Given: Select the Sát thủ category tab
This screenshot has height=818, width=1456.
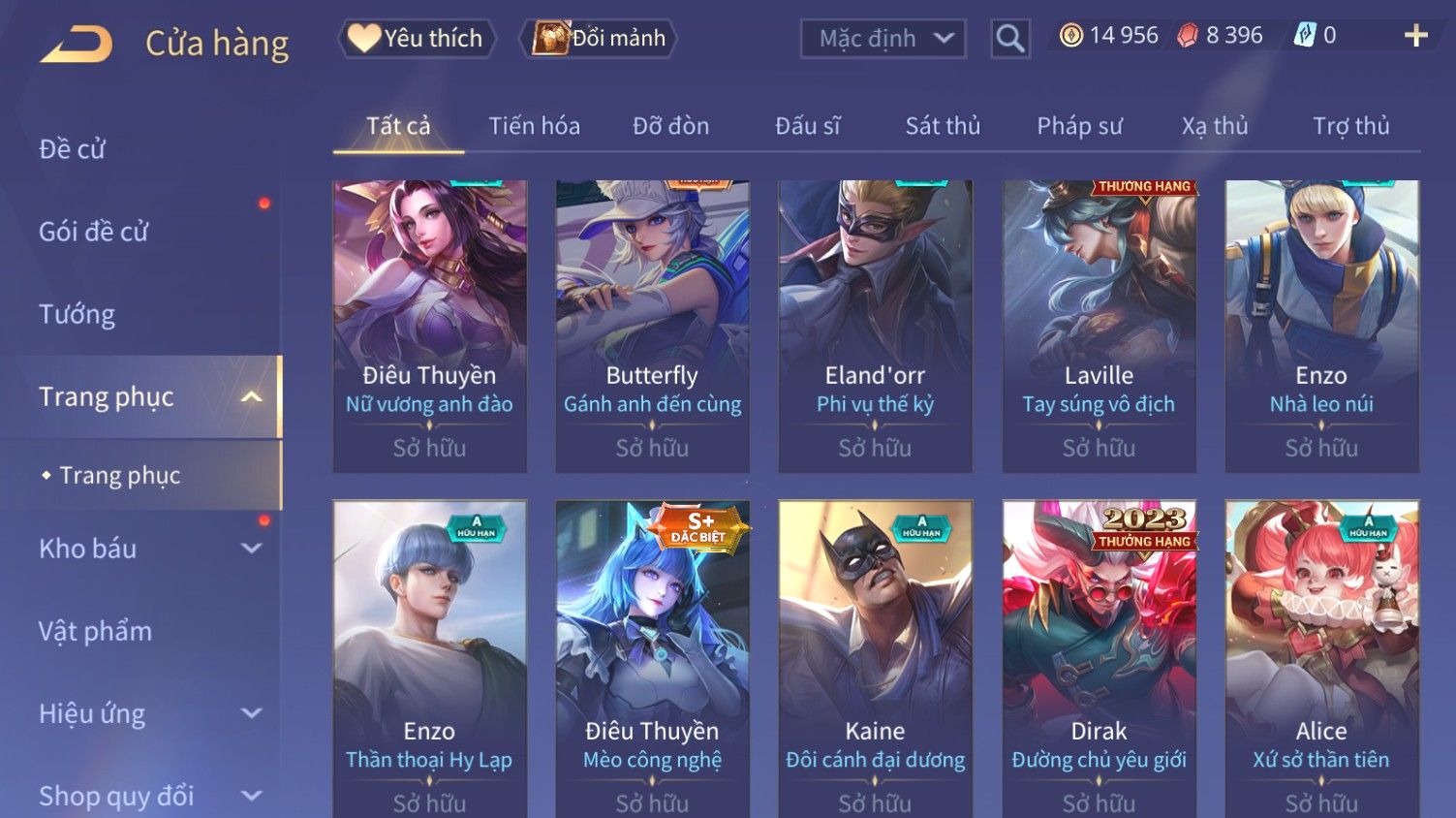Looking at the screenshot, I should [x=943, y=126].
